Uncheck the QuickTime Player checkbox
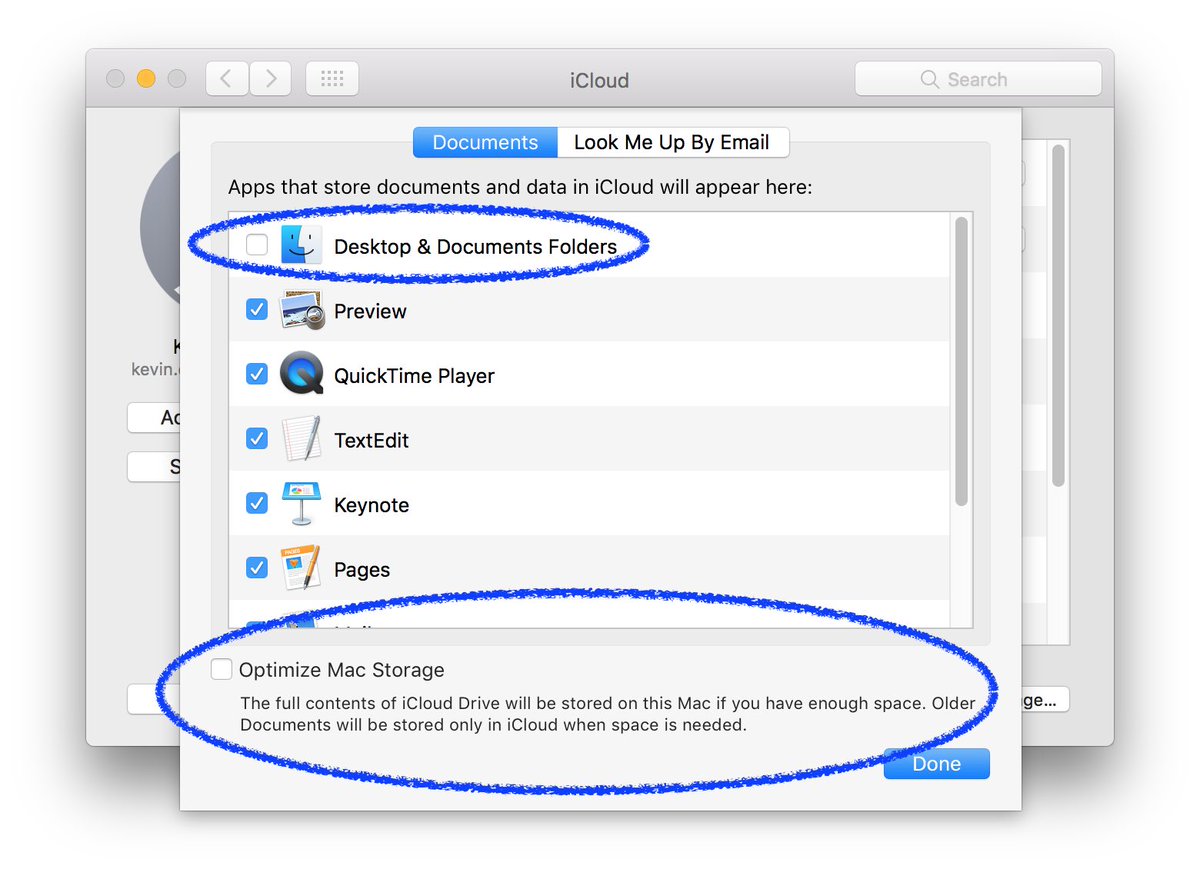 [257, 375]
